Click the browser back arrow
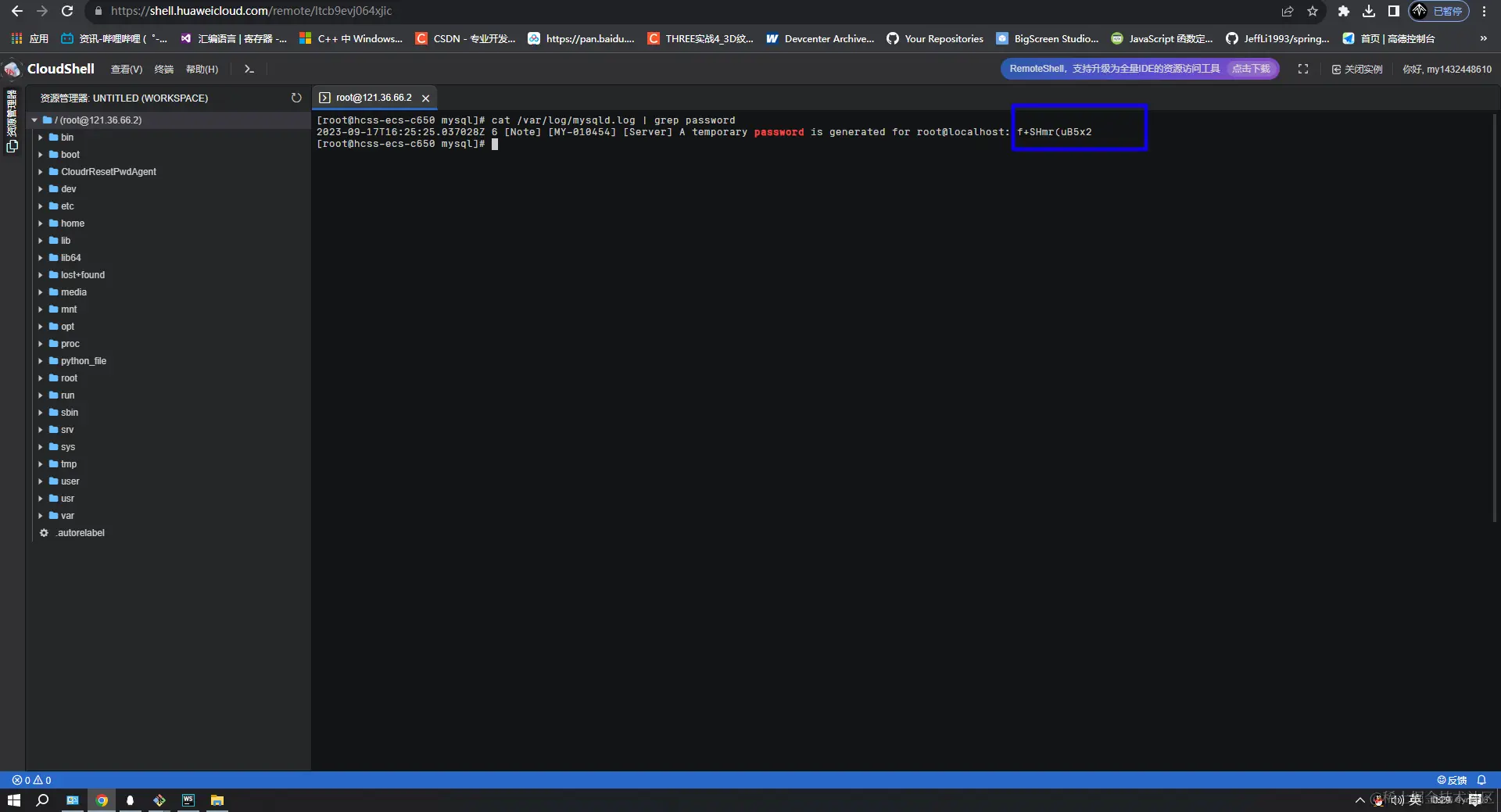Viewport: 1501px width, 812px height. (17, 11)
